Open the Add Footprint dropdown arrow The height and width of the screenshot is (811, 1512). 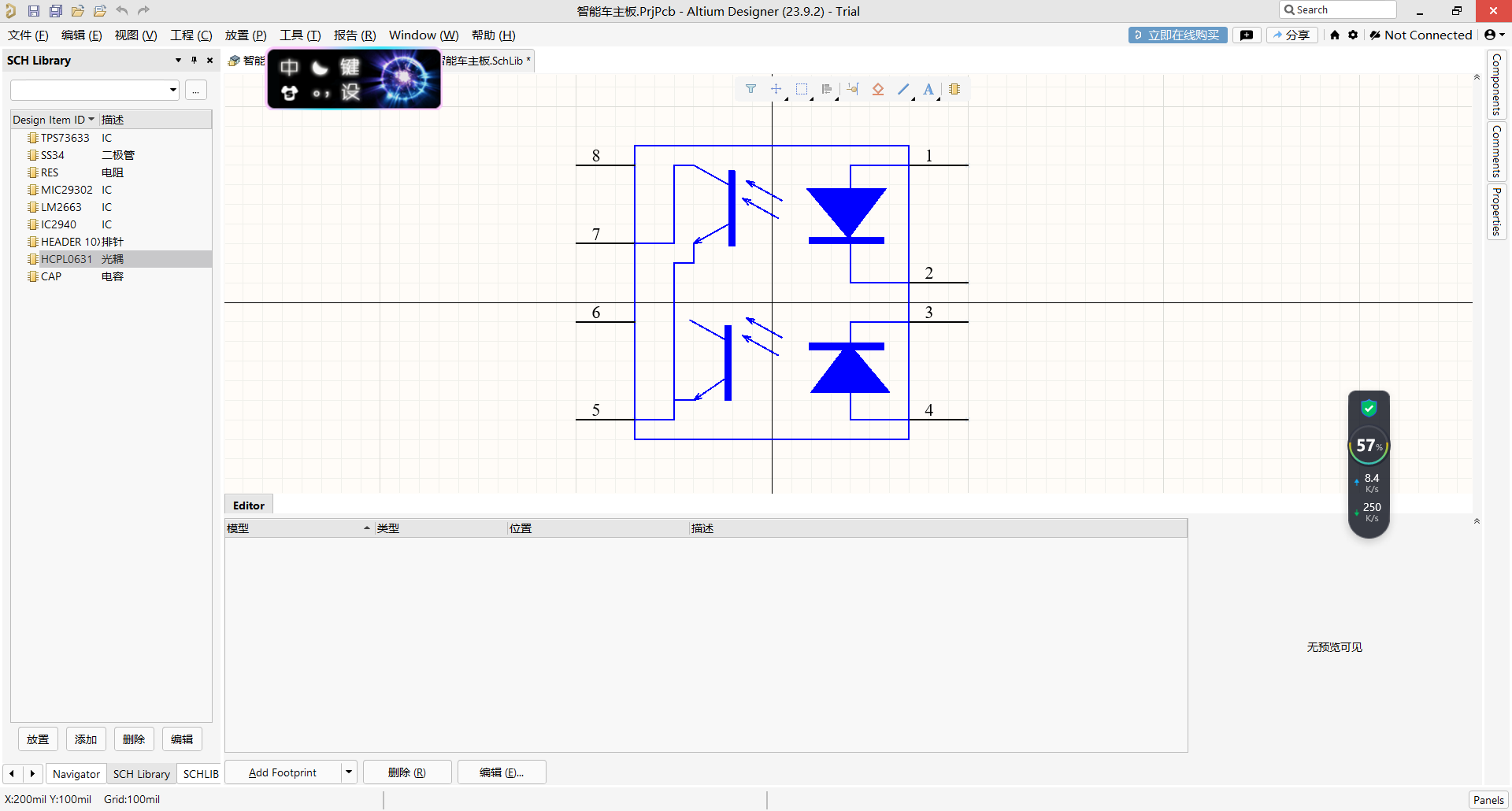pos(349,772)
